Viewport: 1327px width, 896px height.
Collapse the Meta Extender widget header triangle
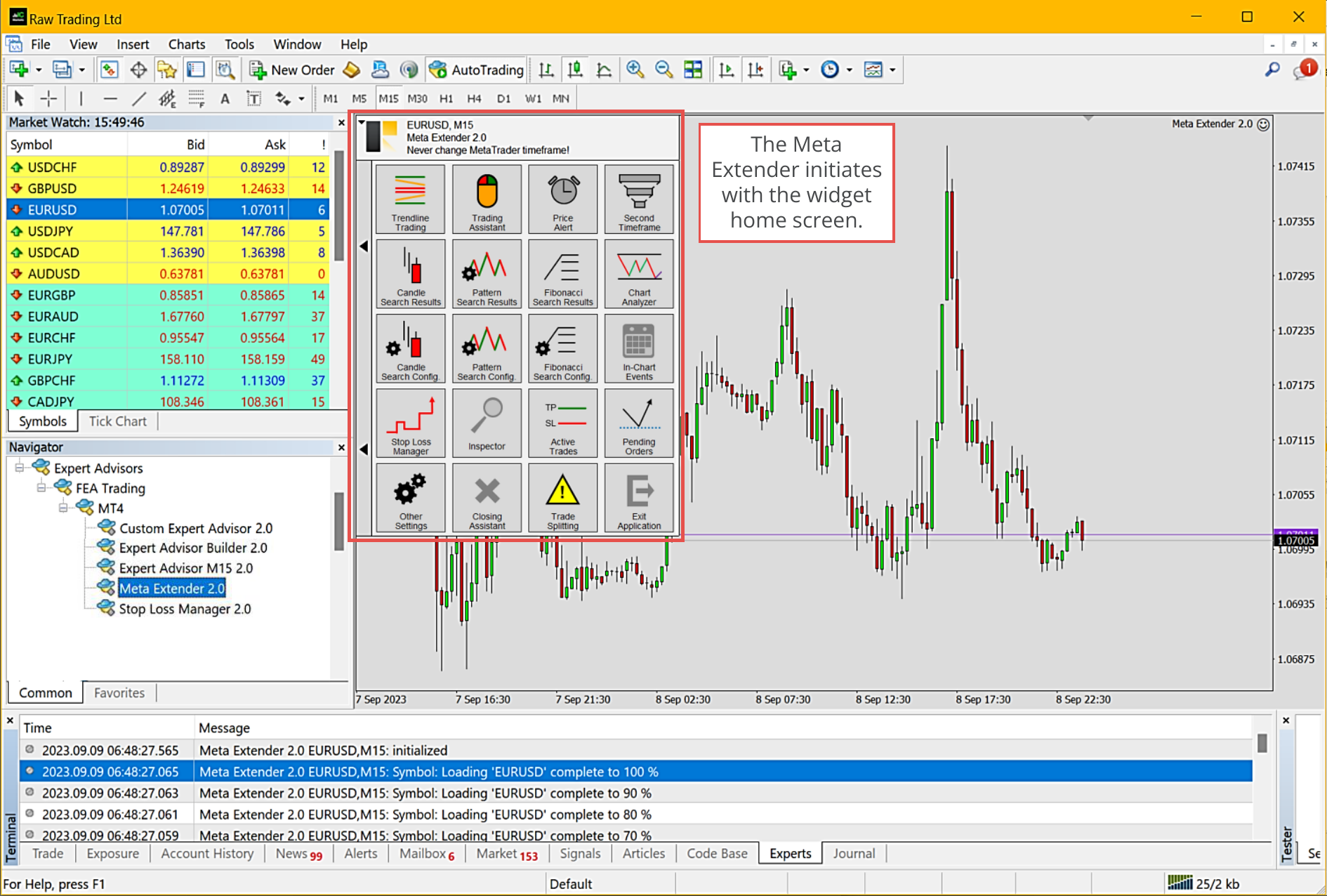tap(362, 123)
